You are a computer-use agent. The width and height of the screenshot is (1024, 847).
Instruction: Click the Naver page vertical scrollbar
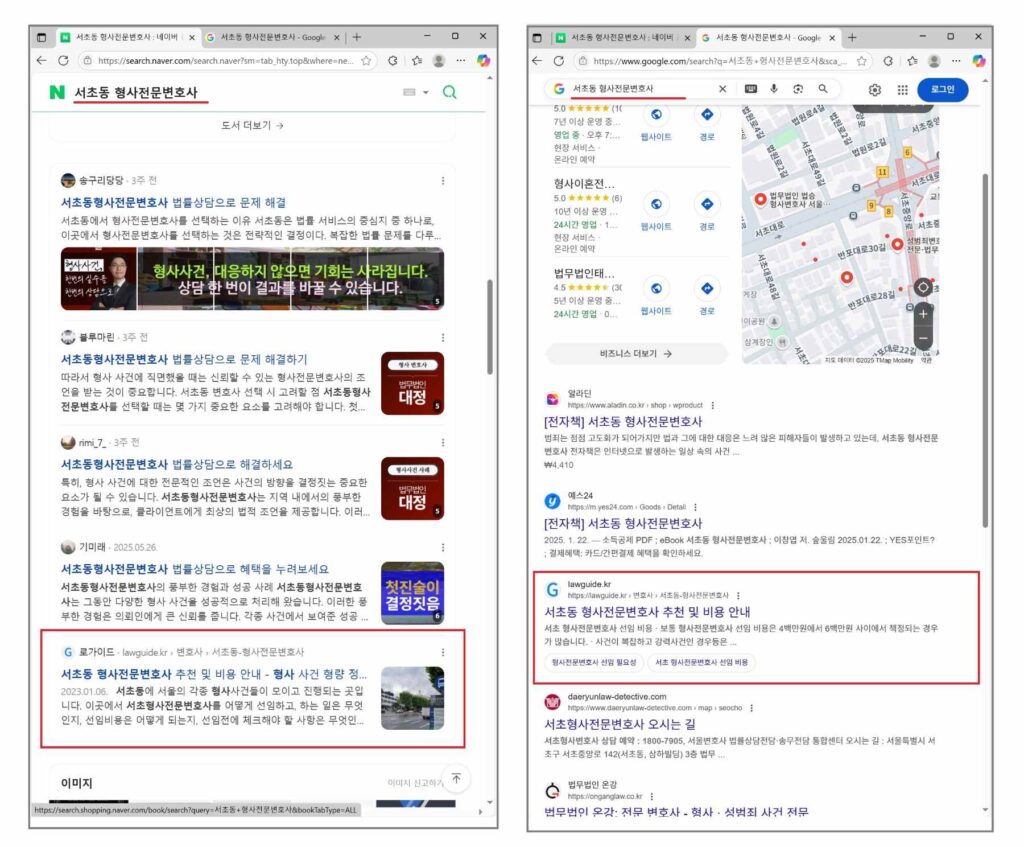pos(490,327)
